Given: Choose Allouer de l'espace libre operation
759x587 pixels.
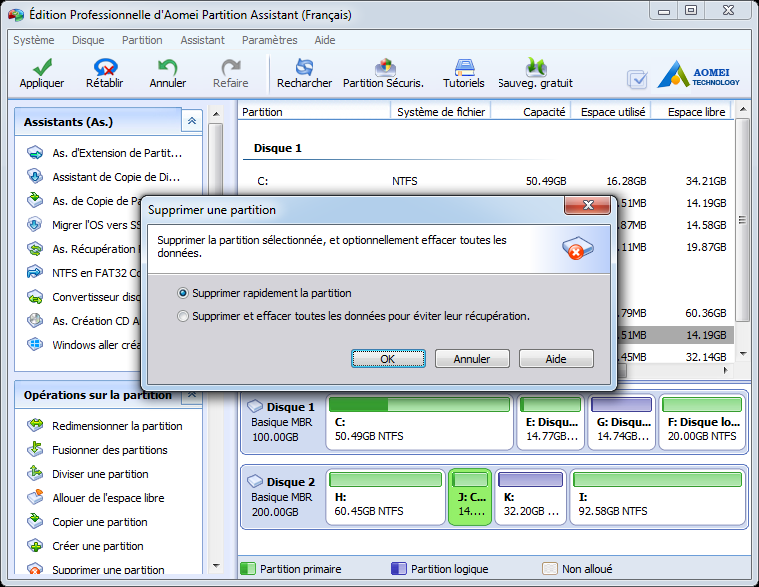Looking at the screenshot, I should point(95,498).
